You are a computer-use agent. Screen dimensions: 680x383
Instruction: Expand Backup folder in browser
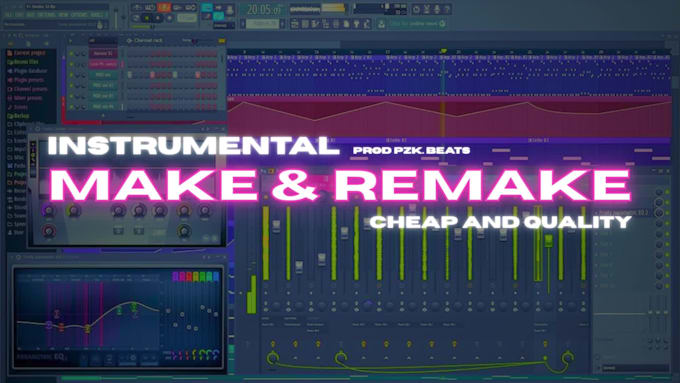coord(18,116)
